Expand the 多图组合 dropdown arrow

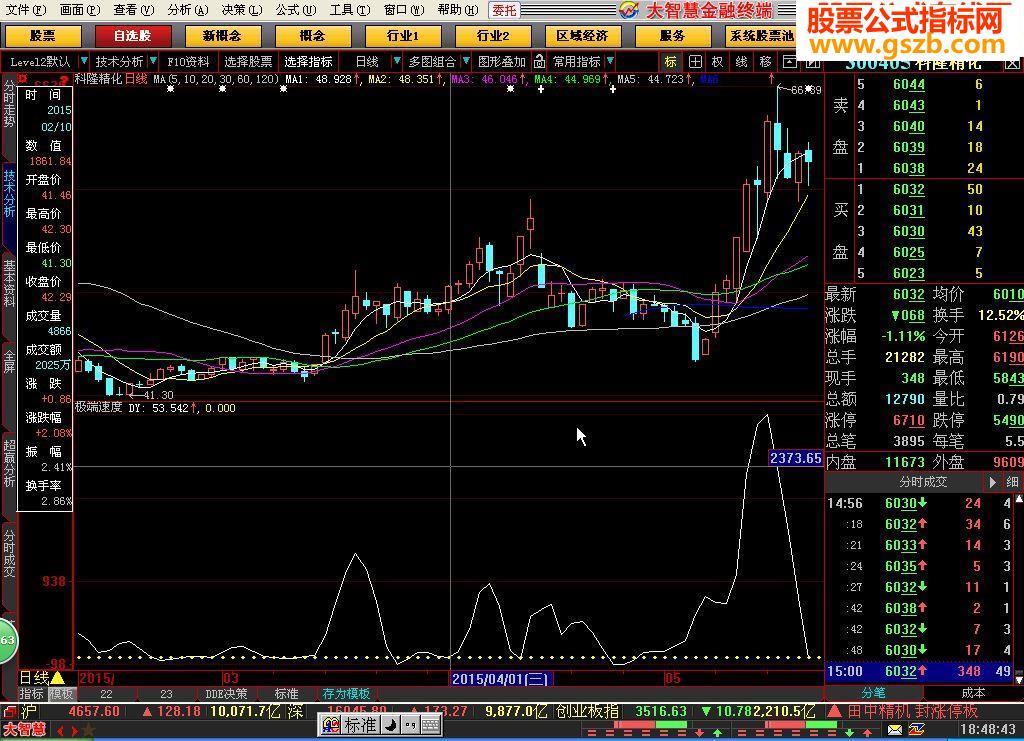coord(466,61)
